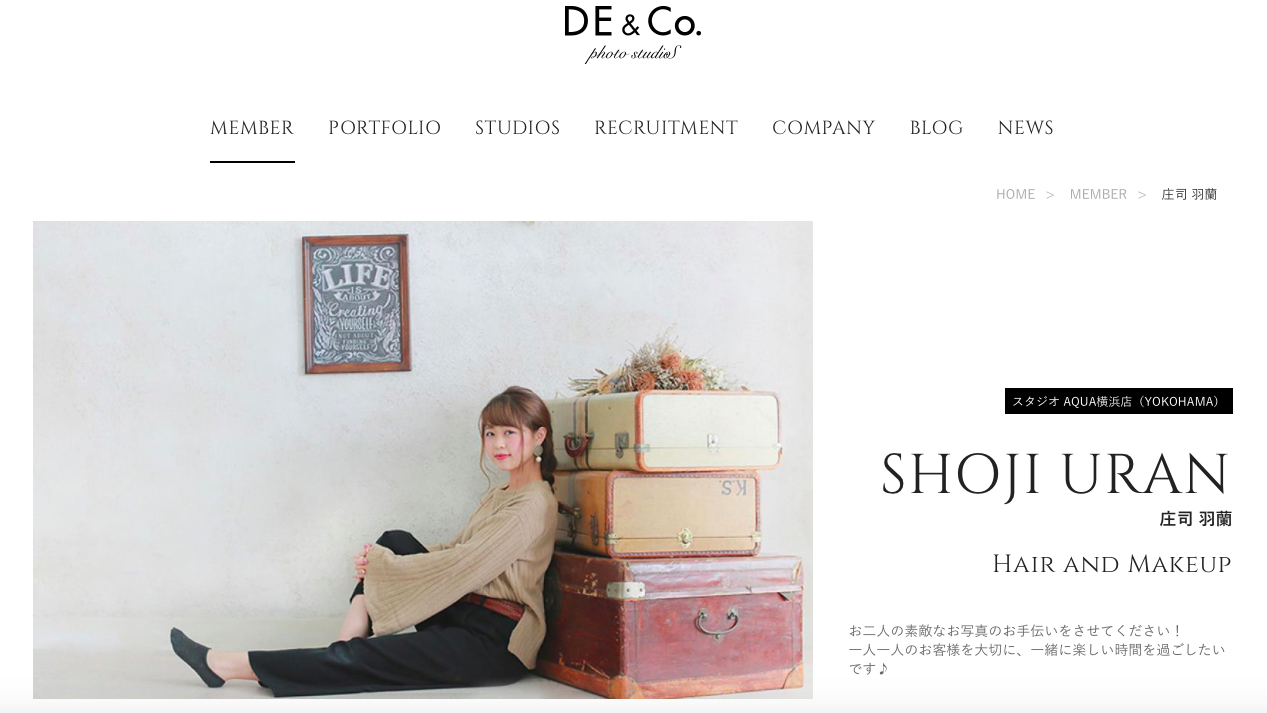Viewport: 1267px width, 713px height.
Task: Click the HOME breadcrumb link
Action: 1015,194
